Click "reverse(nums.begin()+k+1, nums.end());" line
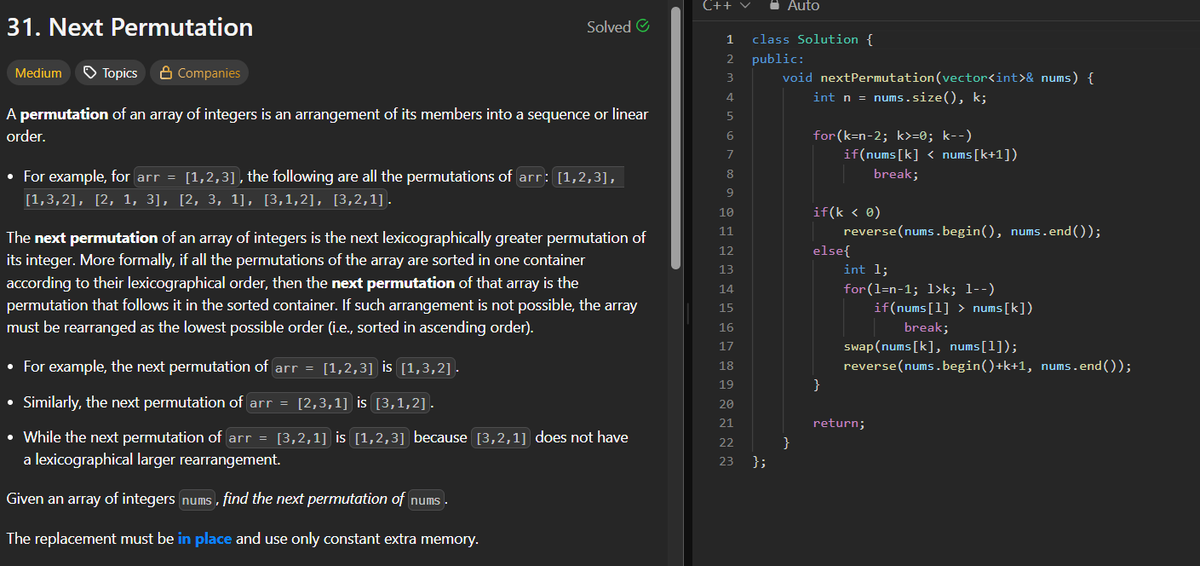Image resolution: width=1200 pixels, height=566 pixels. tap(988, 366)
